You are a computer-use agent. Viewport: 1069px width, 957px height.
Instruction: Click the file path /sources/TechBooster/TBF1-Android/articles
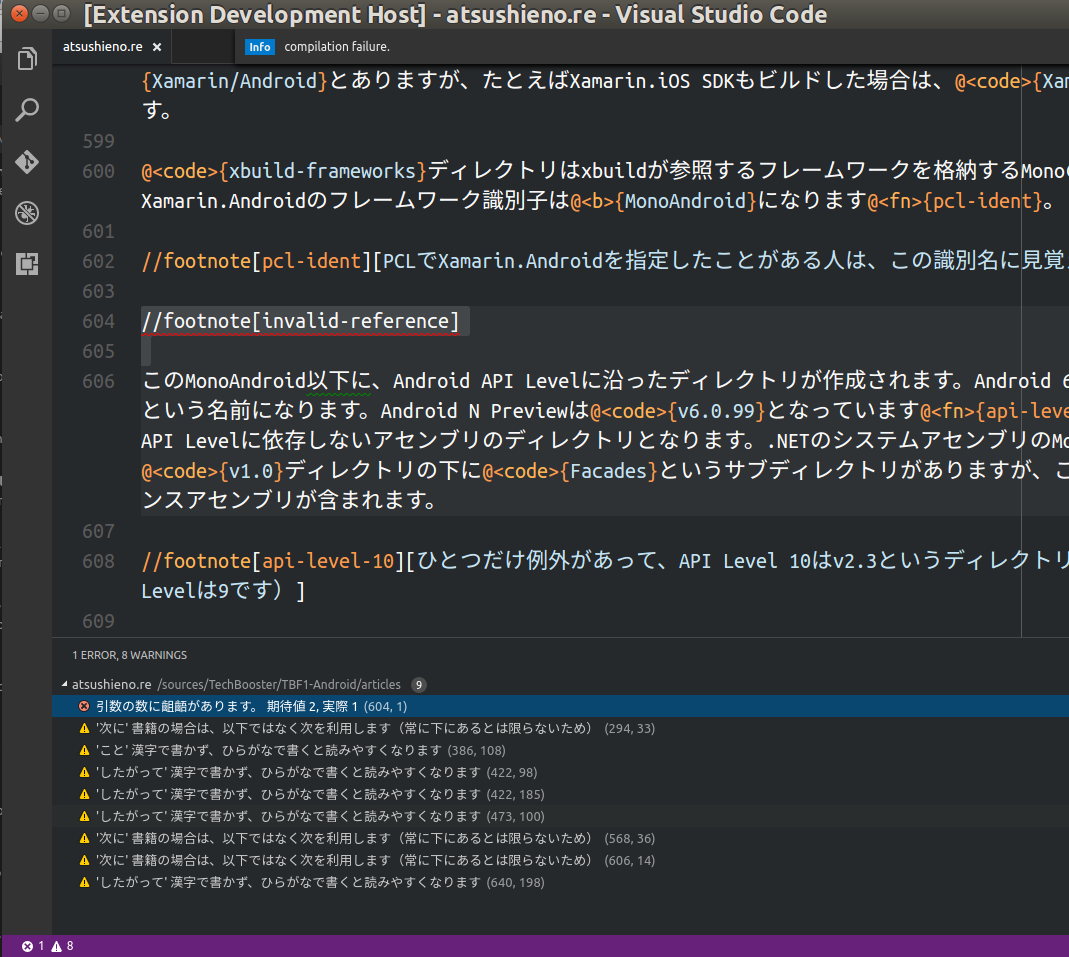coord(279,684)
